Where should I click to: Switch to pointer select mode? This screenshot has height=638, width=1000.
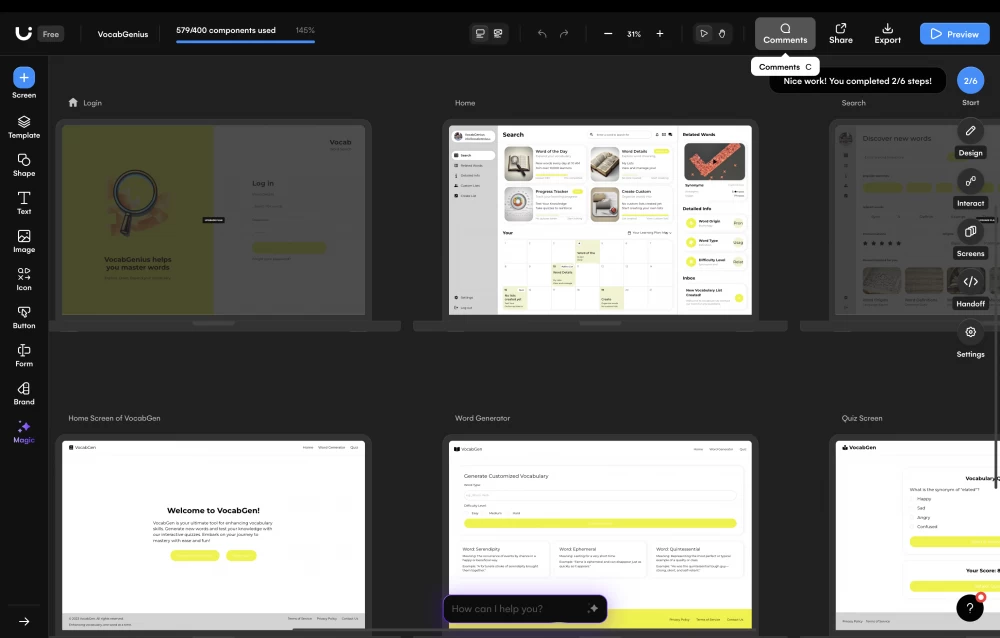pyautogui.click(x=704, y=34)
